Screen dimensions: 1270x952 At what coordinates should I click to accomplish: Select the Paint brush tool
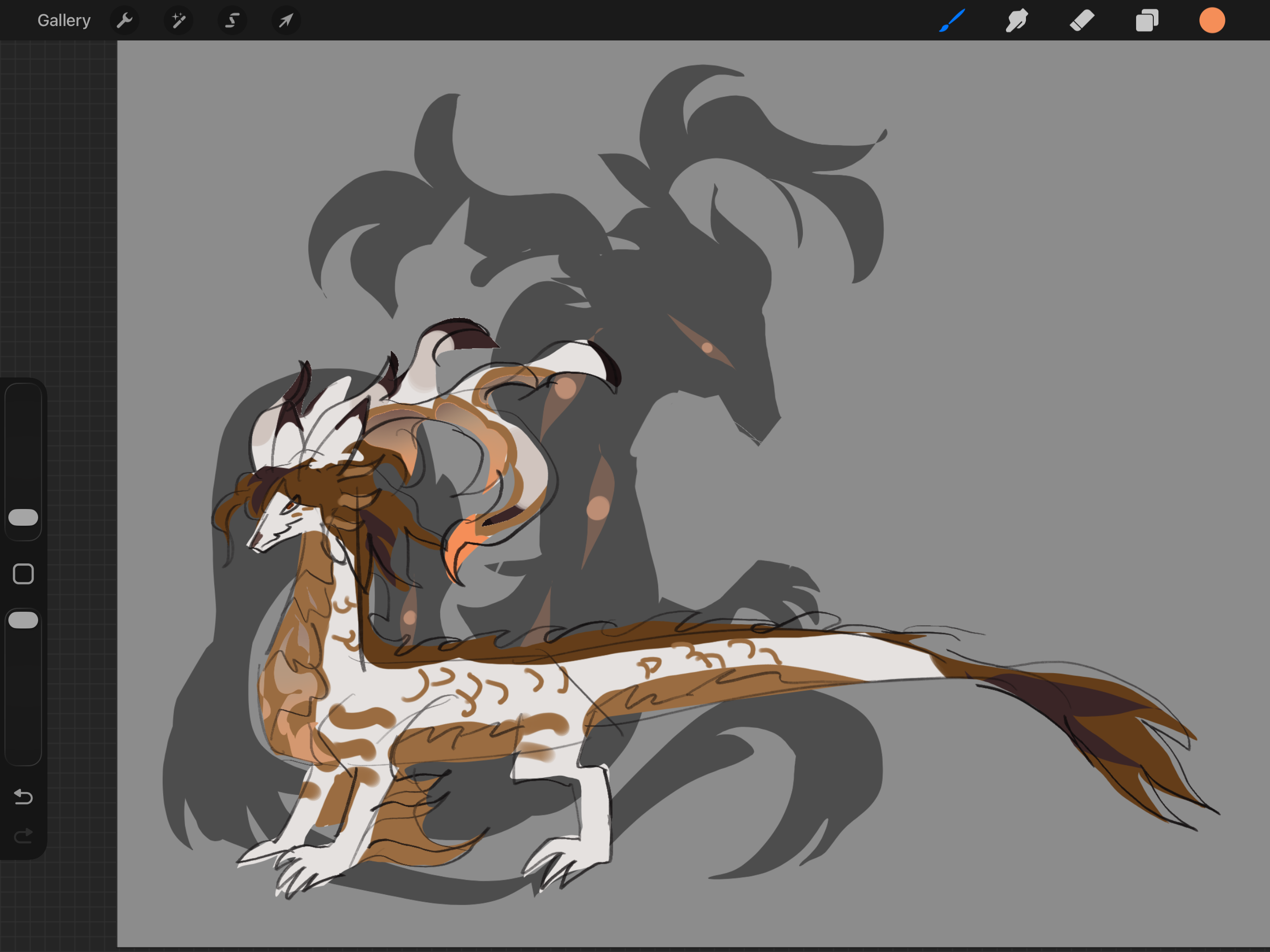[x=952, y=20]
